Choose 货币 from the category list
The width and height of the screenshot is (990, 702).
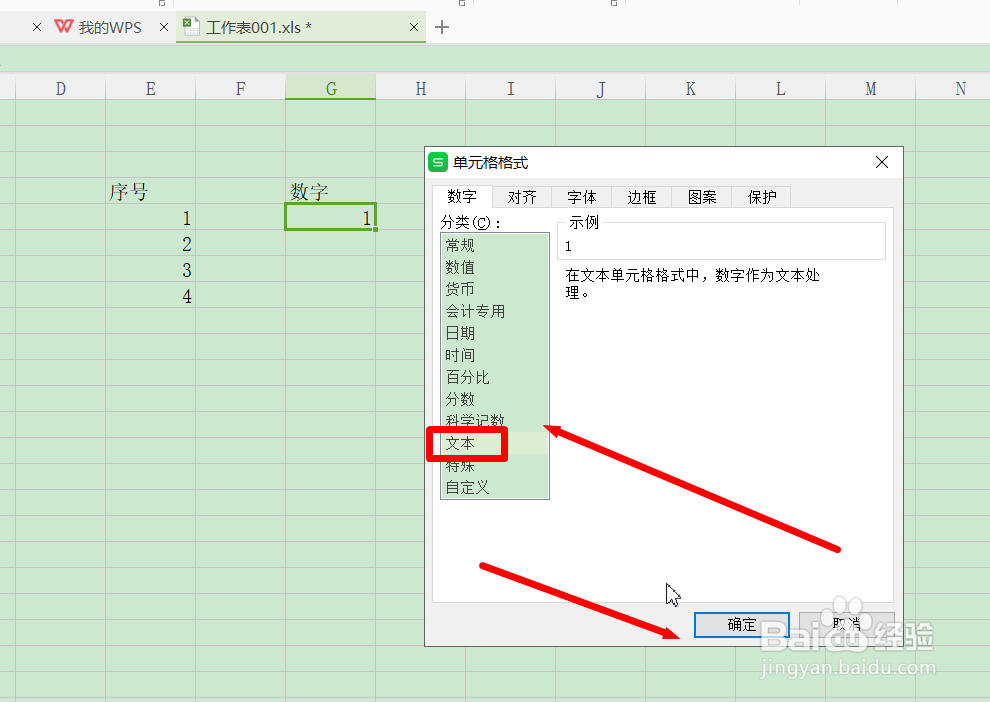(460, 288)
